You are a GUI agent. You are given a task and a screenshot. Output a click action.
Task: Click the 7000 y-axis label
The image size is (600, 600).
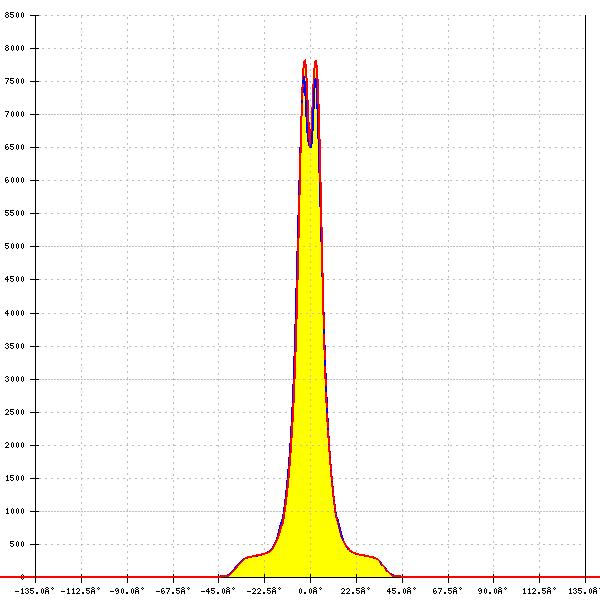[15, 114]
